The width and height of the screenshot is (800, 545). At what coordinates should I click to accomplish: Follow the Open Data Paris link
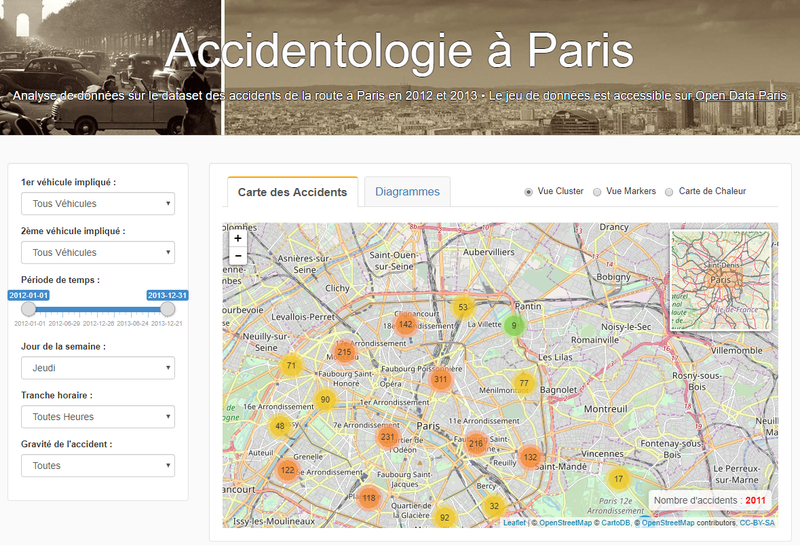click(x=741, y=95)
